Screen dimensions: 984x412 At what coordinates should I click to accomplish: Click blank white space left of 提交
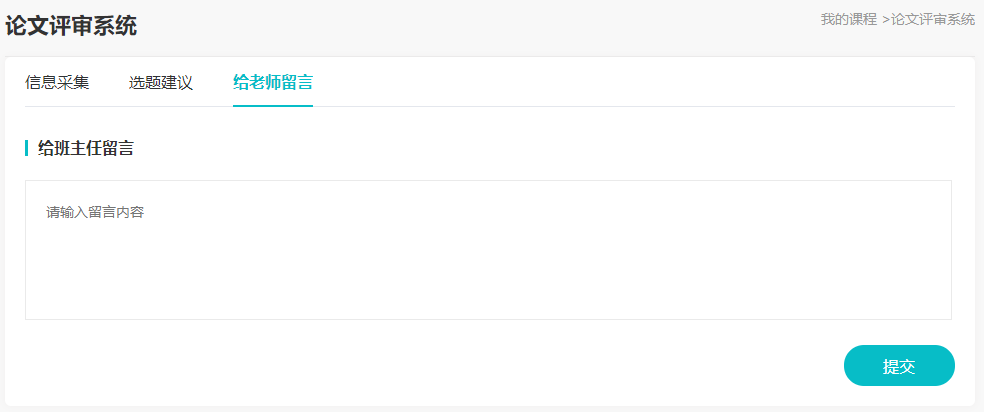pos(500,366)
